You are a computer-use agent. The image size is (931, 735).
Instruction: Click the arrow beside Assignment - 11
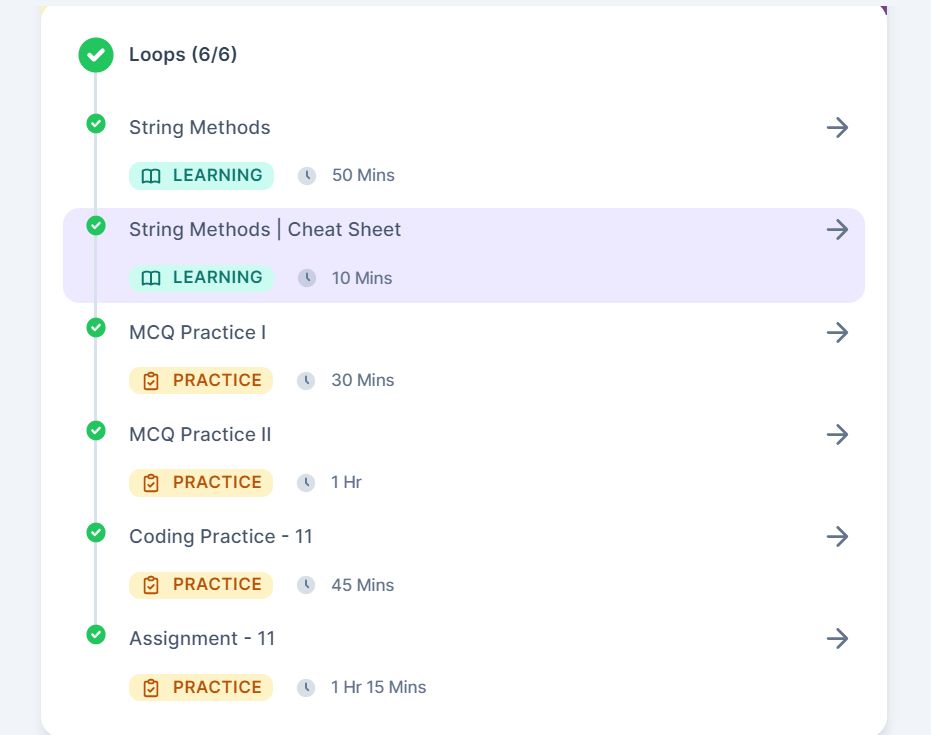837,638
